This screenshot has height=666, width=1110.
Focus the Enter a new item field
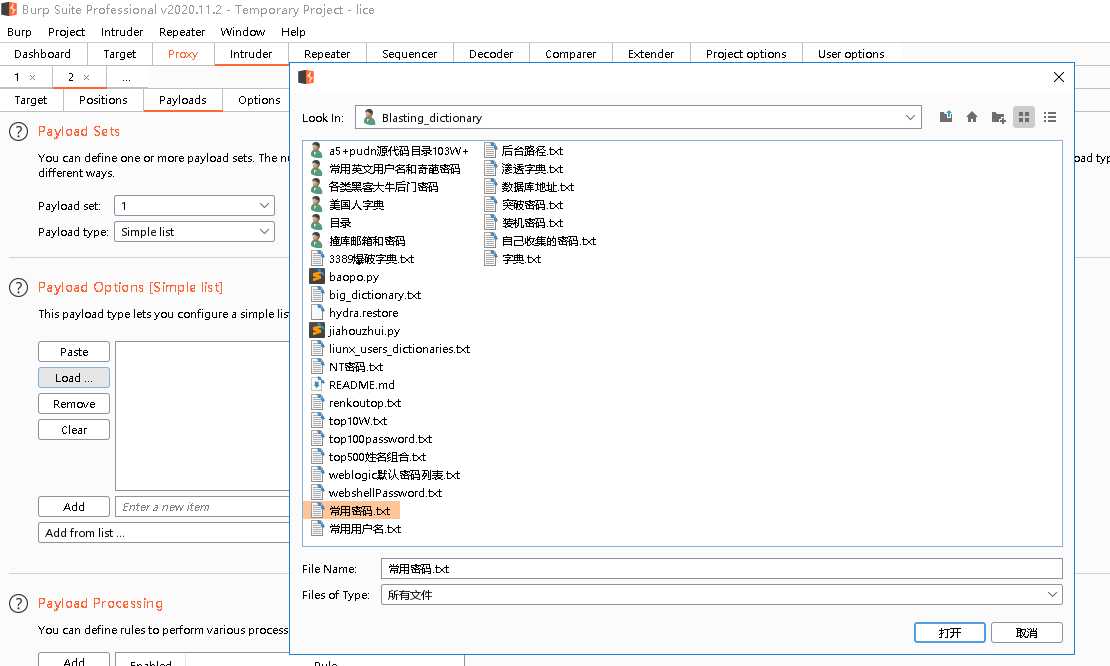[202, 507]
